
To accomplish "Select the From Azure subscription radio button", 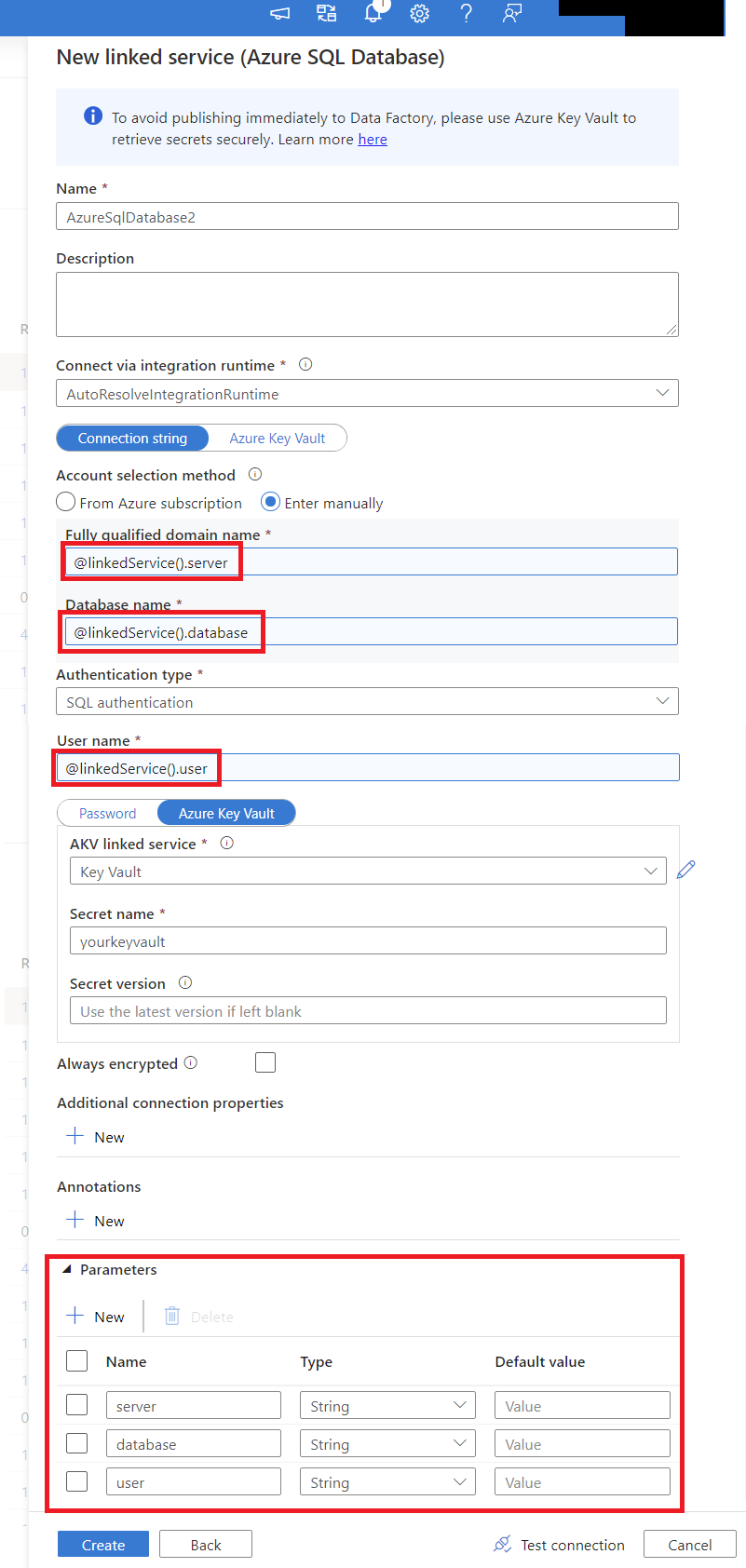I will pyautogui.click(x=65, y=502).
